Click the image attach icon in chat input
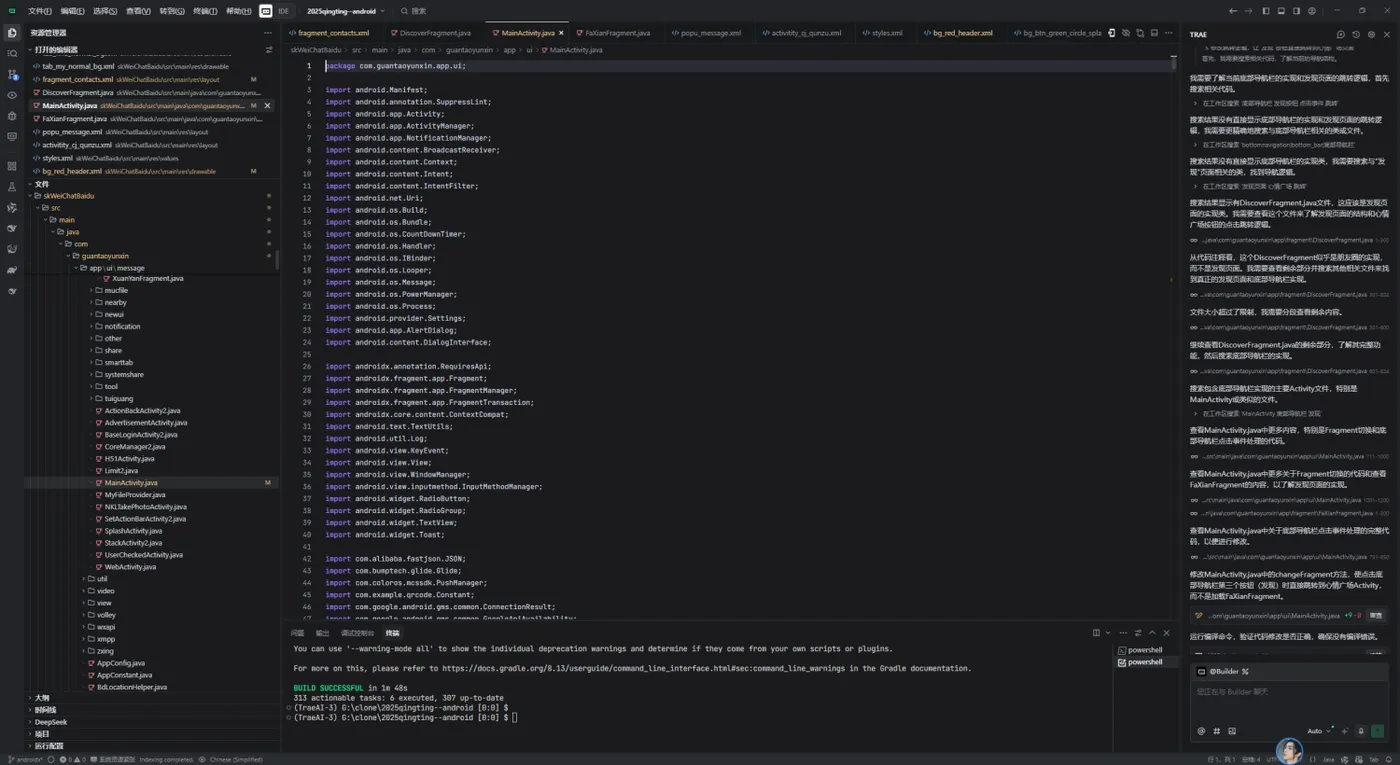The height and width of the screenshot is (765, 1400). point(1232,731)
